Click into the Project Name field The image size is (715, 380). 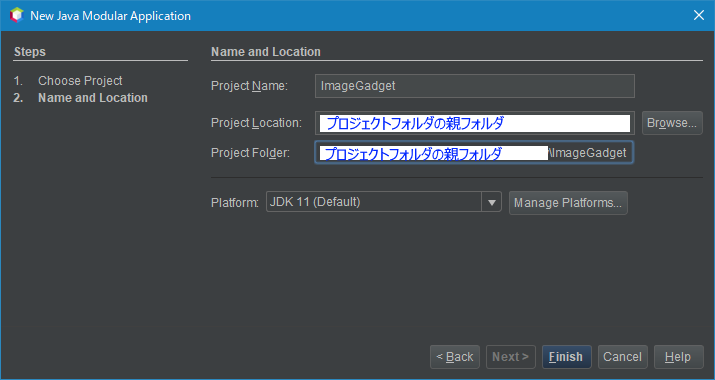coord(475,86)
